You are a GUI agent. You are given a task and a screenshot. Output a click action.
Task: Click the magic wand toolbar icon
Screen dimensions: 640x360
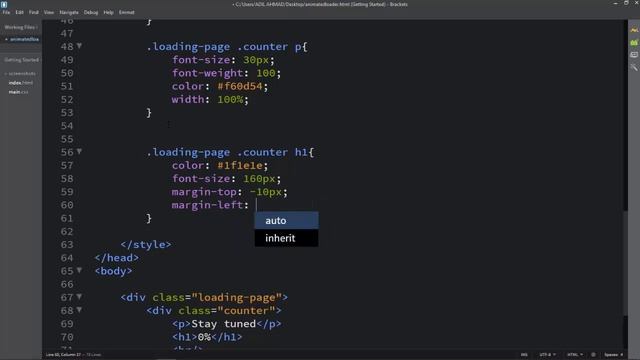click(x=634, y=67)
